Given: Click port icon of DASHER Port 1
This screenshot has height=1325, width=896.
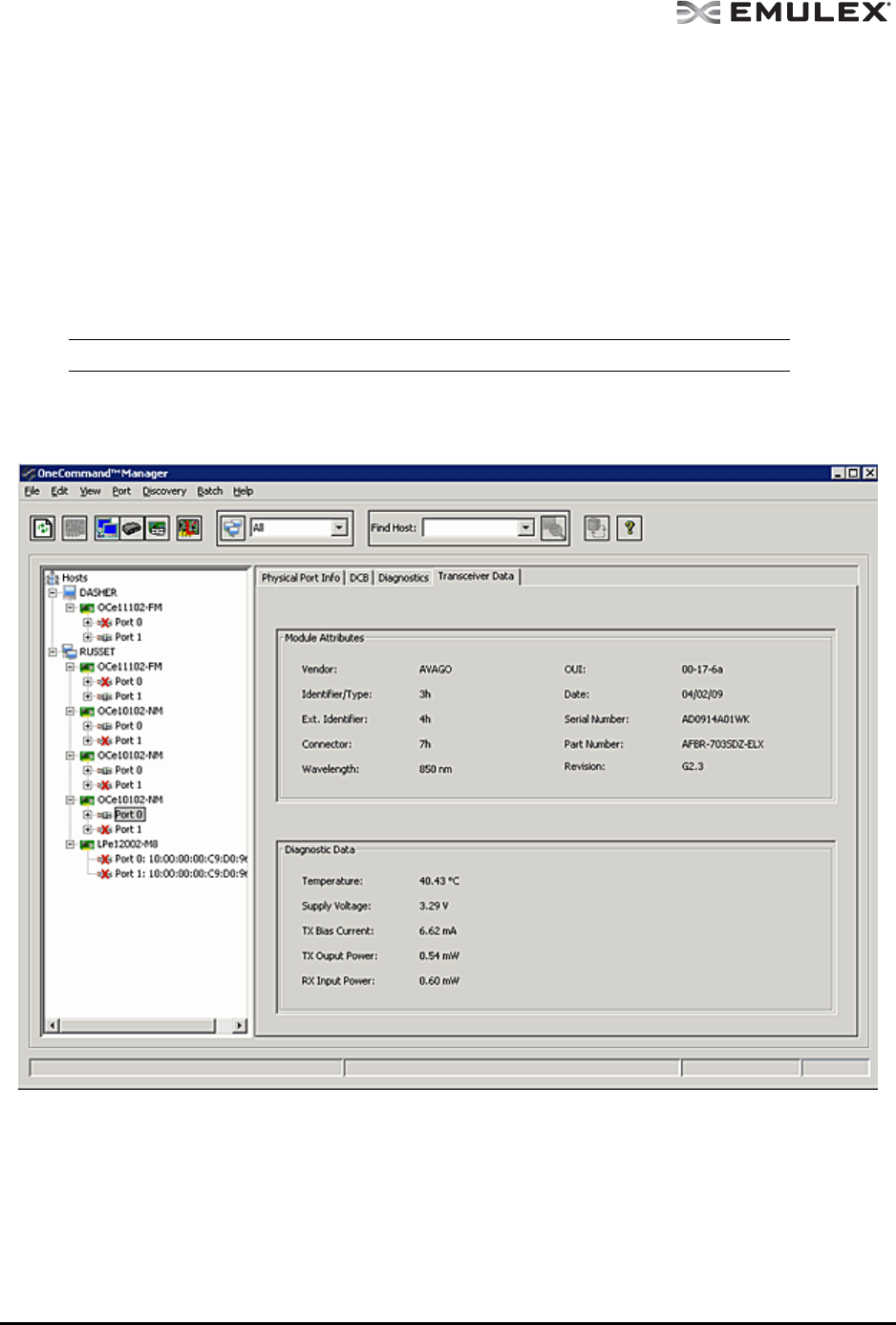Looking at the screenshot, I should [x=105, y=637].
